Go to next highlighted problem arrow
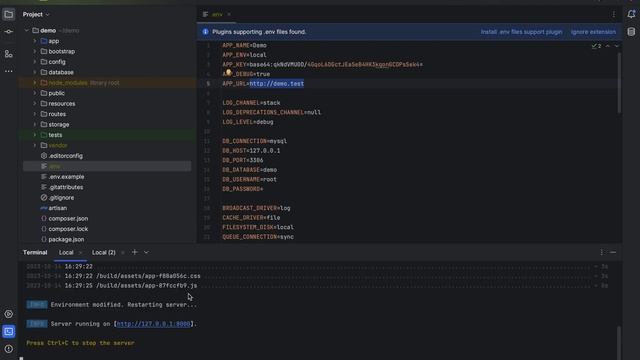640x360 pixels. click(x=616, y=46)
